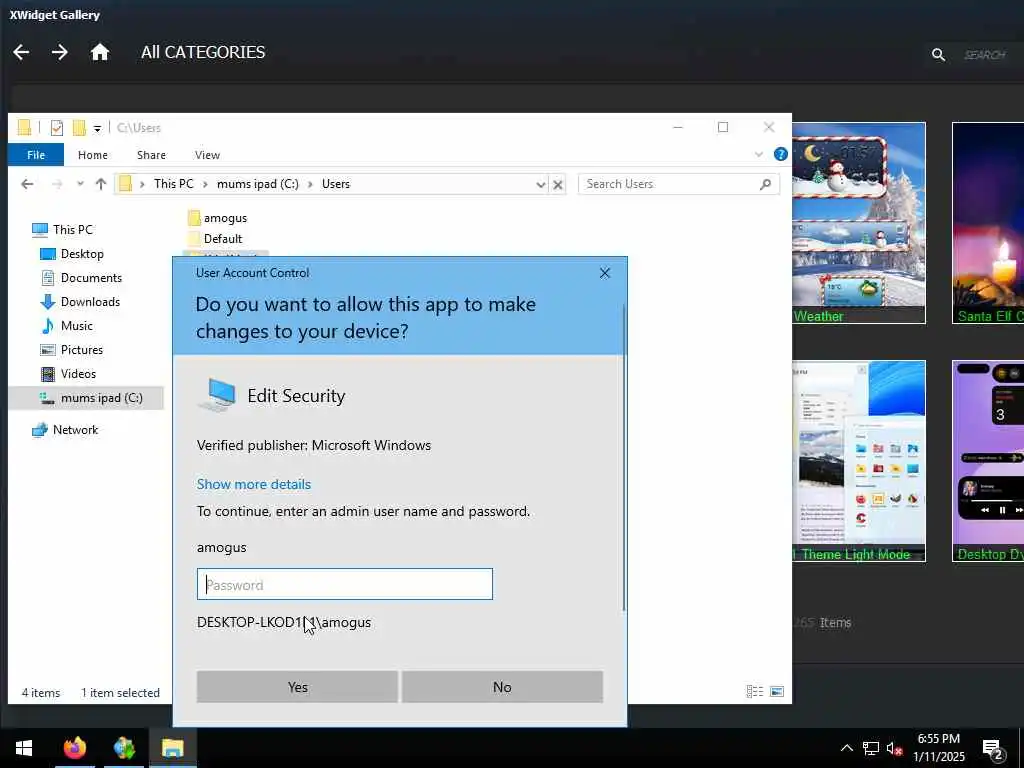Open the Santa Elf widget thumbnail
This screenshot has height=768, width=1024.
click(988, 223)
